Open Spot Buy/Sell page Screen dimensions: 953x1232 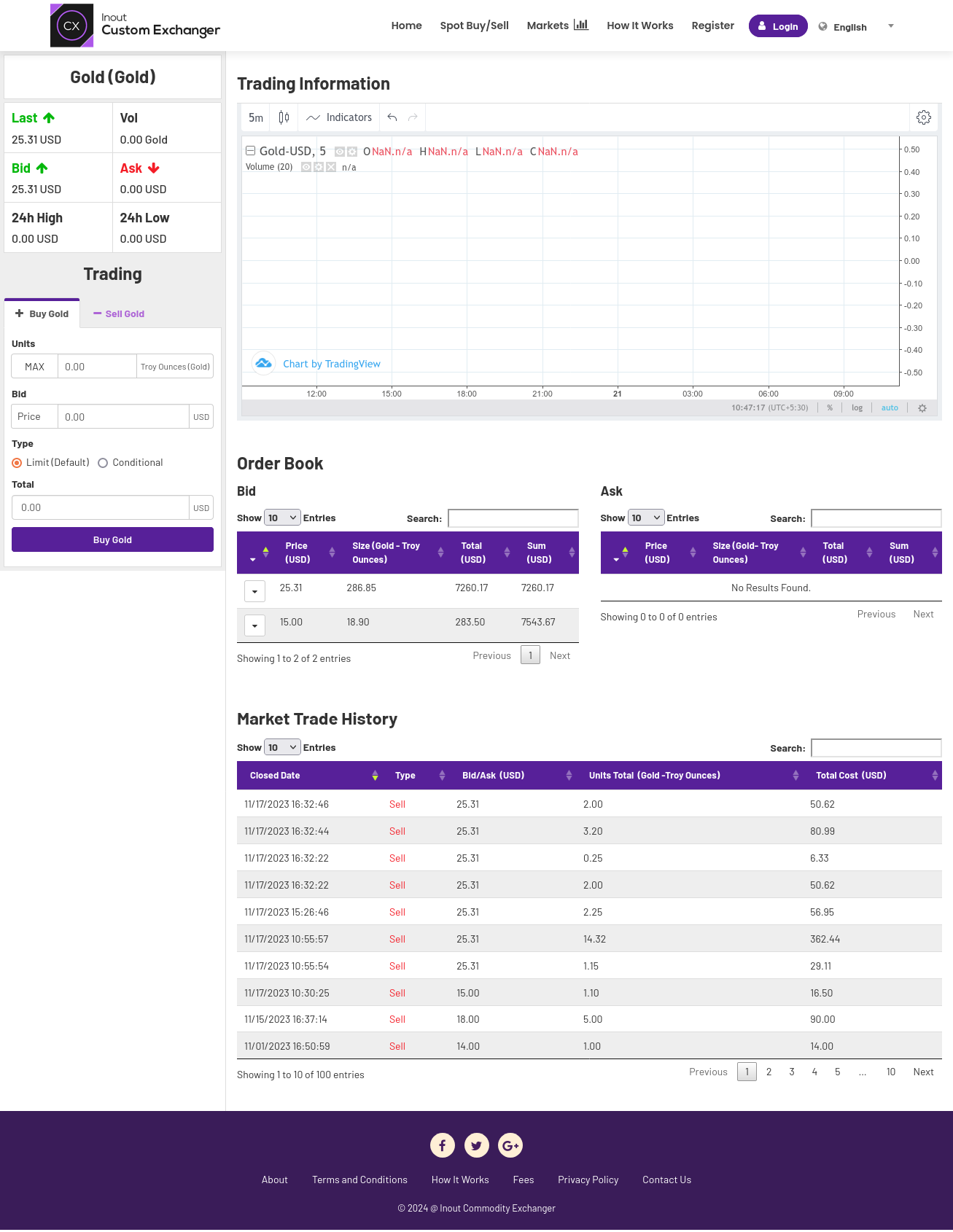click(475, 26)
